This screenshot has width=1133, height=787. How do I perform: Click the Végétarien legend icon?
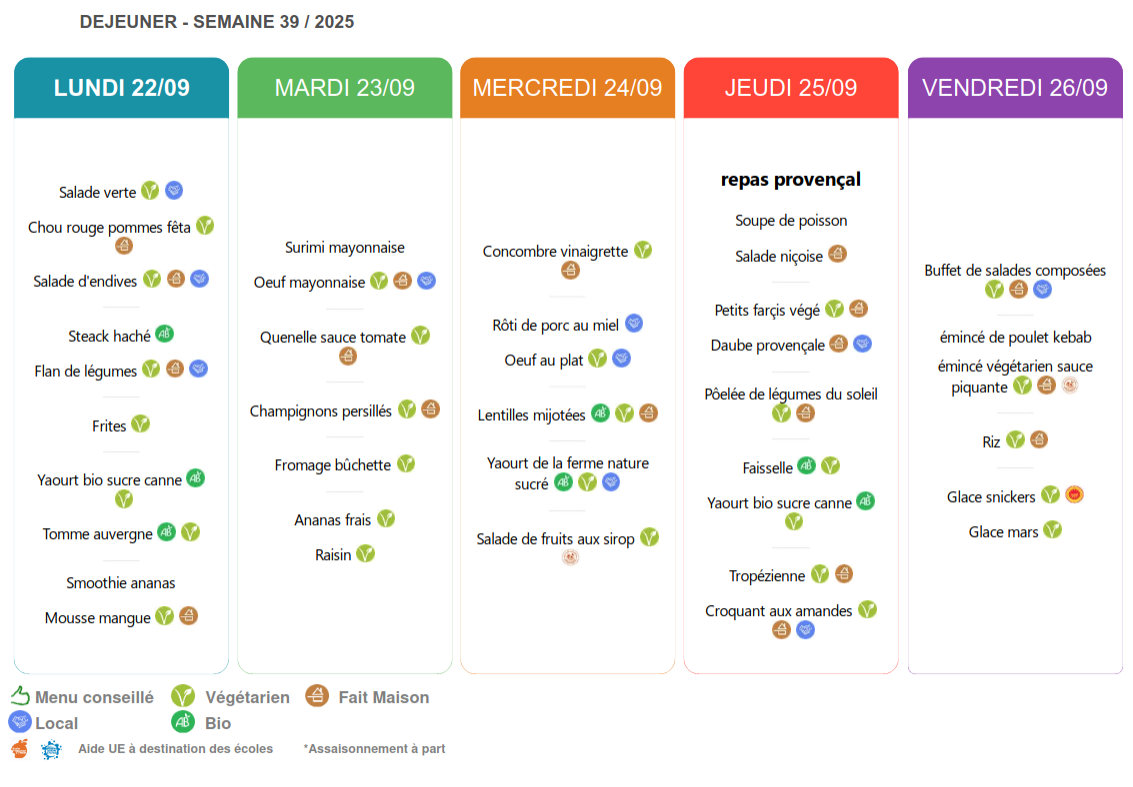click(183, 696)
